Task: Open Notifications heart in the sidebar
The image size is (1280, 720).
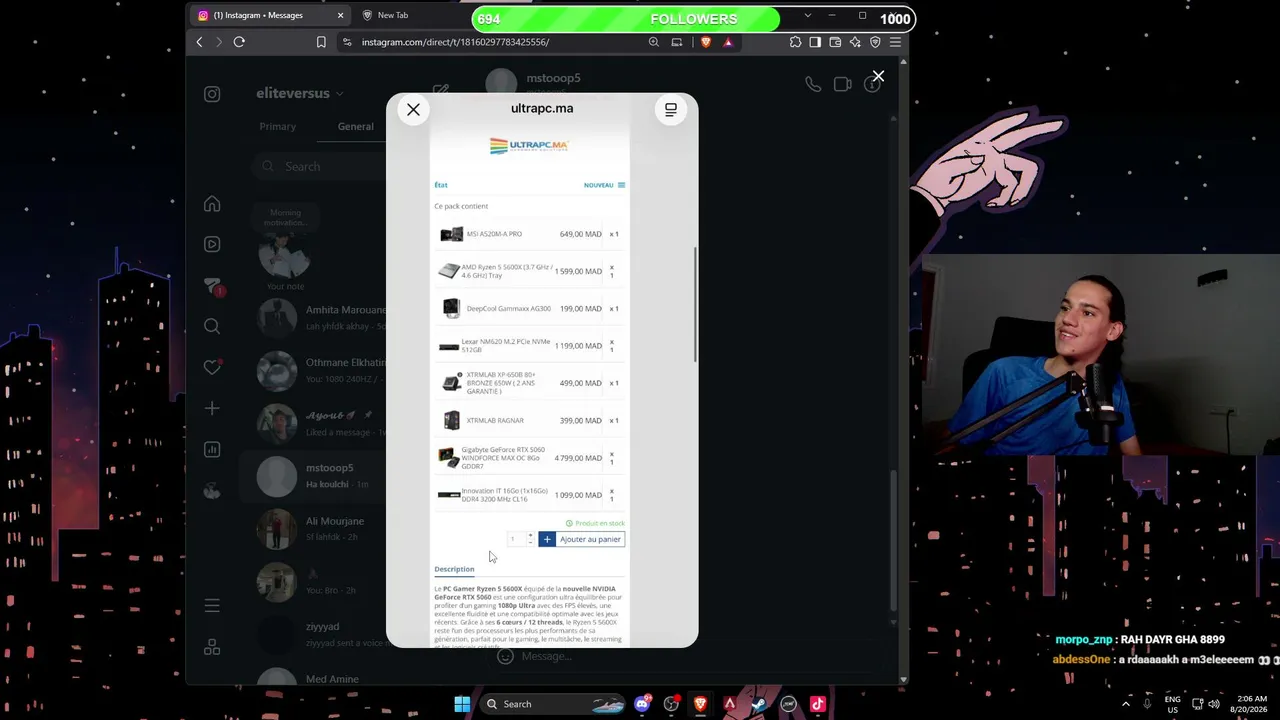Action: click(x=212, y=367)
